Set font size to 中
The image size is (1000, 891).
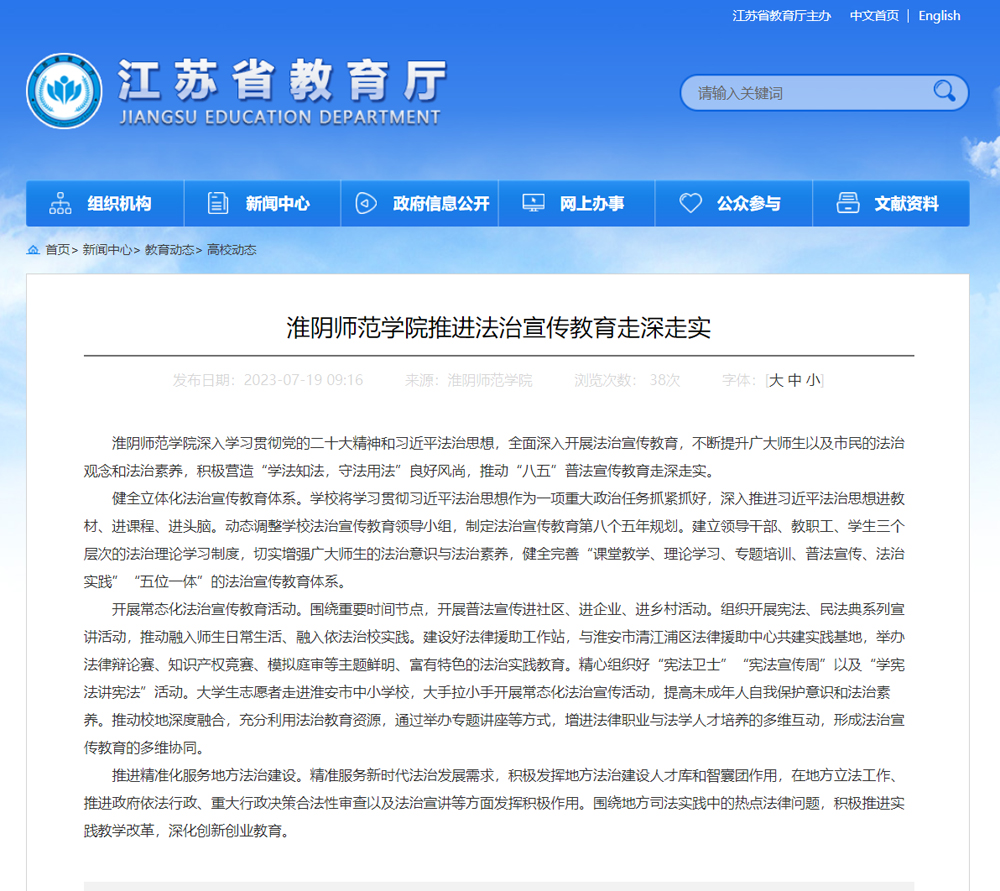pyautogui.click(x=794, y=381)
